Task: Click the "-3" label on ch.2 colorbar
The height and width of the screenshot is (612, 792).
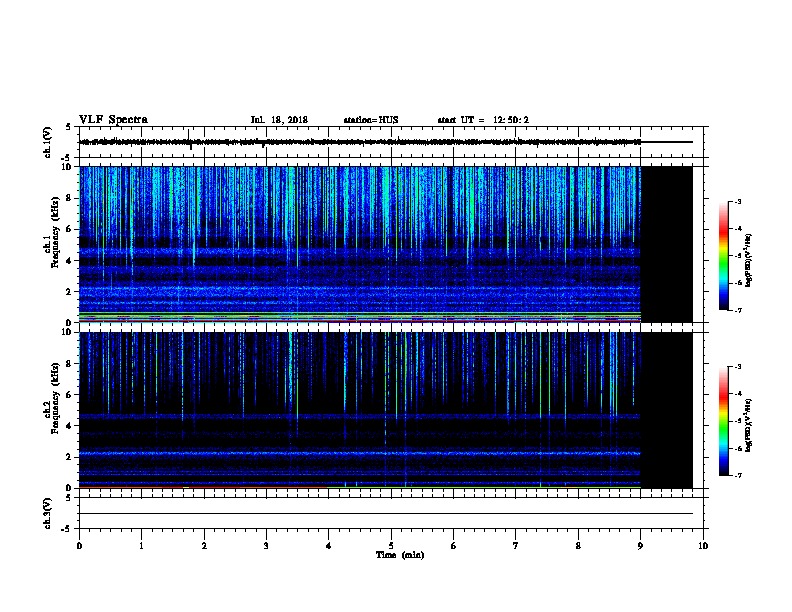Action: [738, 367]
